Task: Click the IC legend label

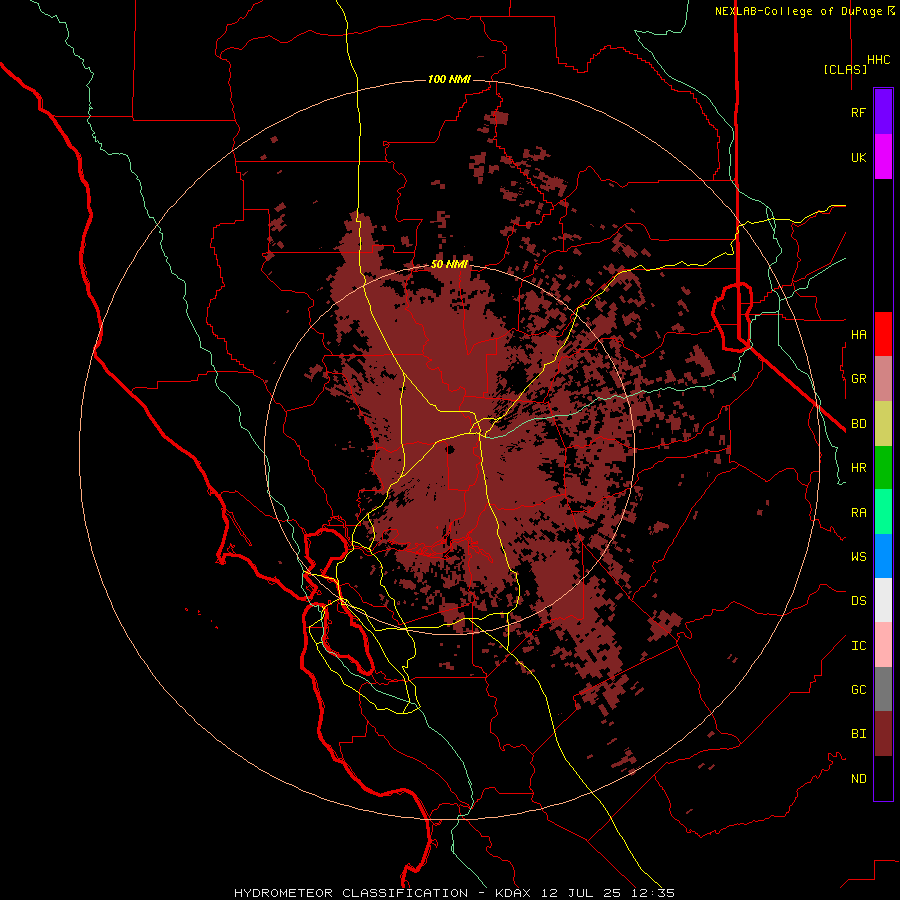Action: (x=858, y=646)
